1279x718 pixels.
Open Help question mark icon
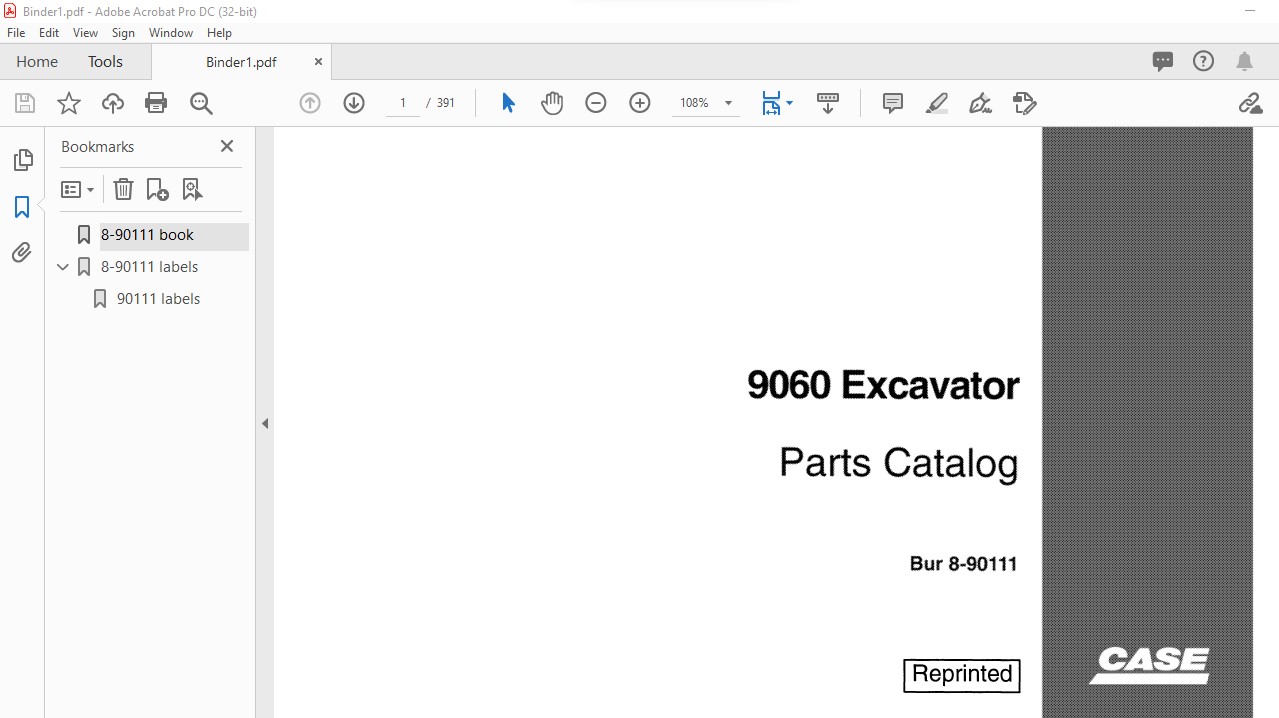click(x=1204, y=61)
